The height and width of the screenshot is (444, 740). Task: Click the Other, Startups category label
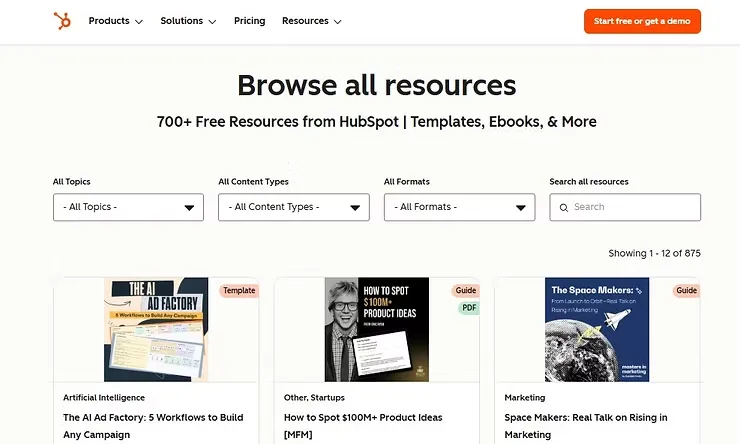[x=314, y=398]
